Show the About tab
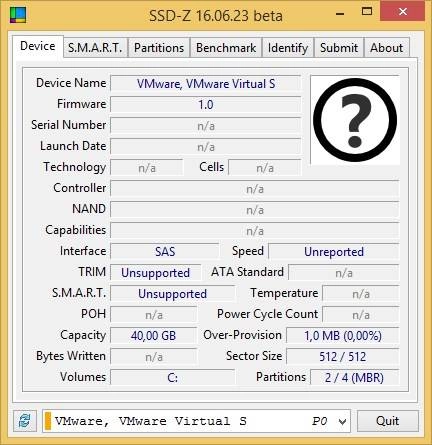The width and height of the screenshot is (432, 445). (x=386, y=48)
